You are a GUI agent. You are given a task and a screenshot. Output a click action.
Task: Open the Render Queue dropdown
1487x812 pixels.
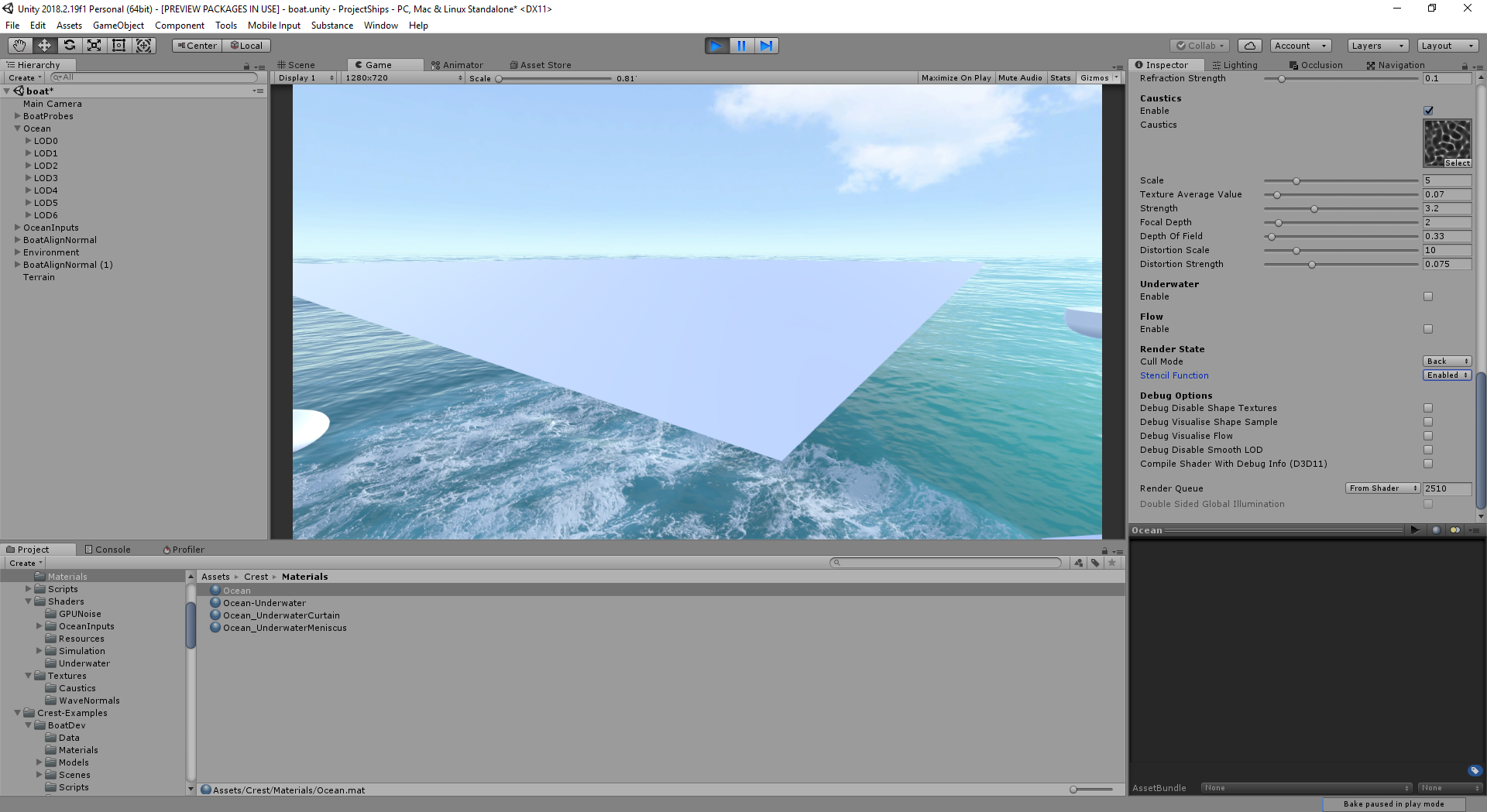click(x=1382, y=488)
